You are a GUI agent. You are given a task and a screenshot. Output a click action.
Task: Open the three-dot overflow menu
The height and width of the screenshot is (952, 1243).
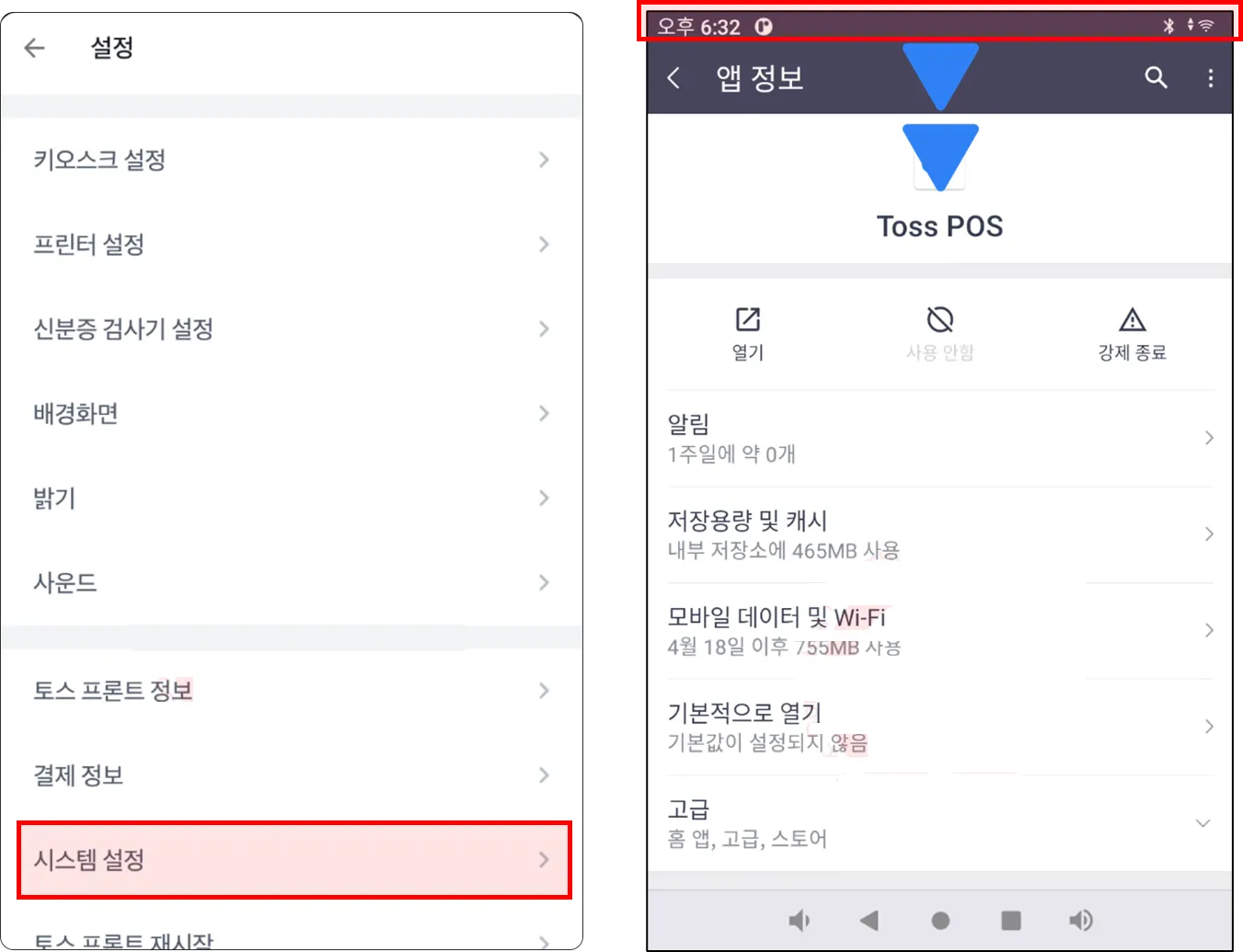tap(1211, 78)
